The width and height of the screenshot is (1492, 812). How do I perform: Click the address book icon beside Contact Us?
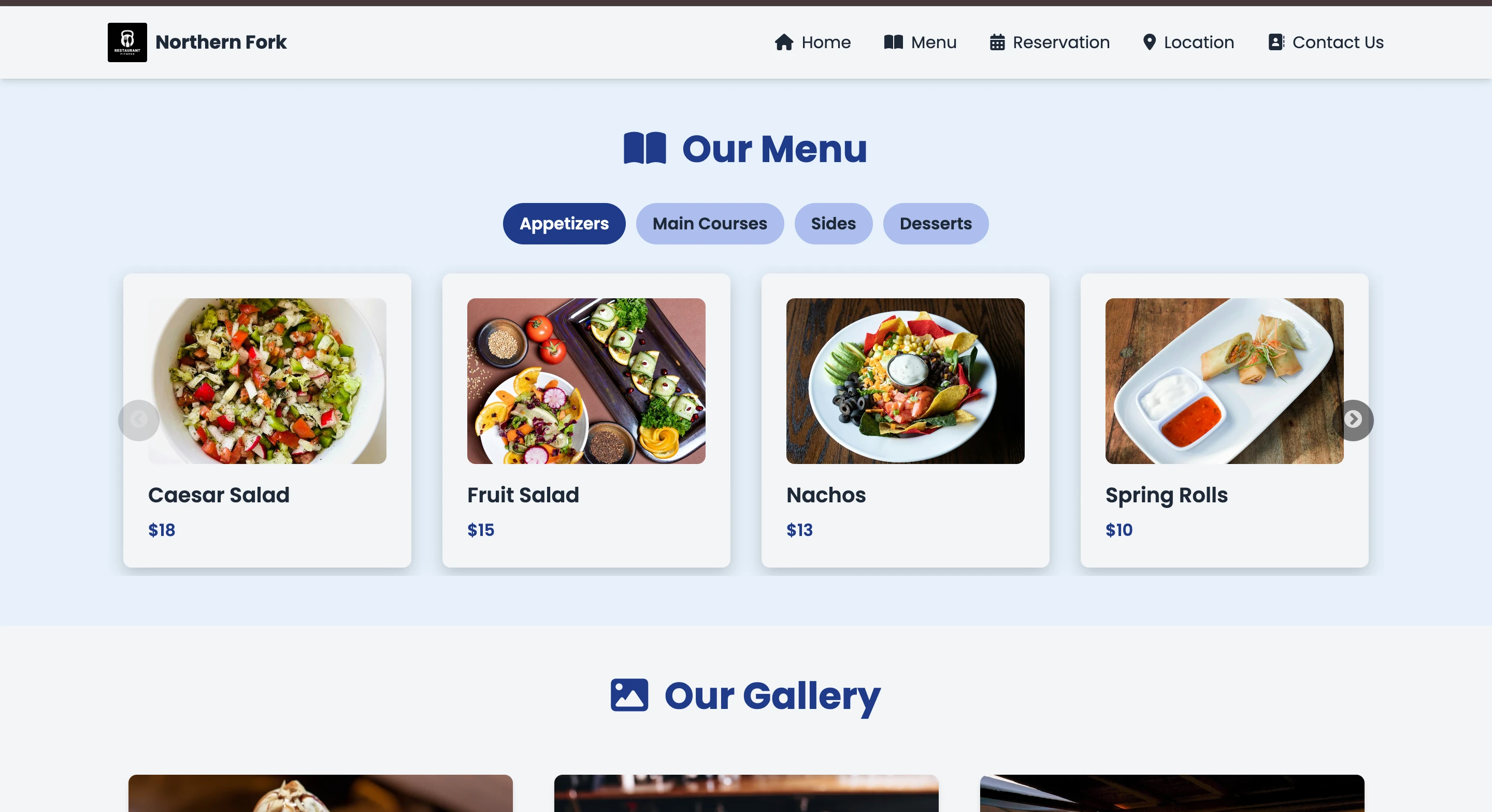pyautogui.click(x=1276, y=42)
